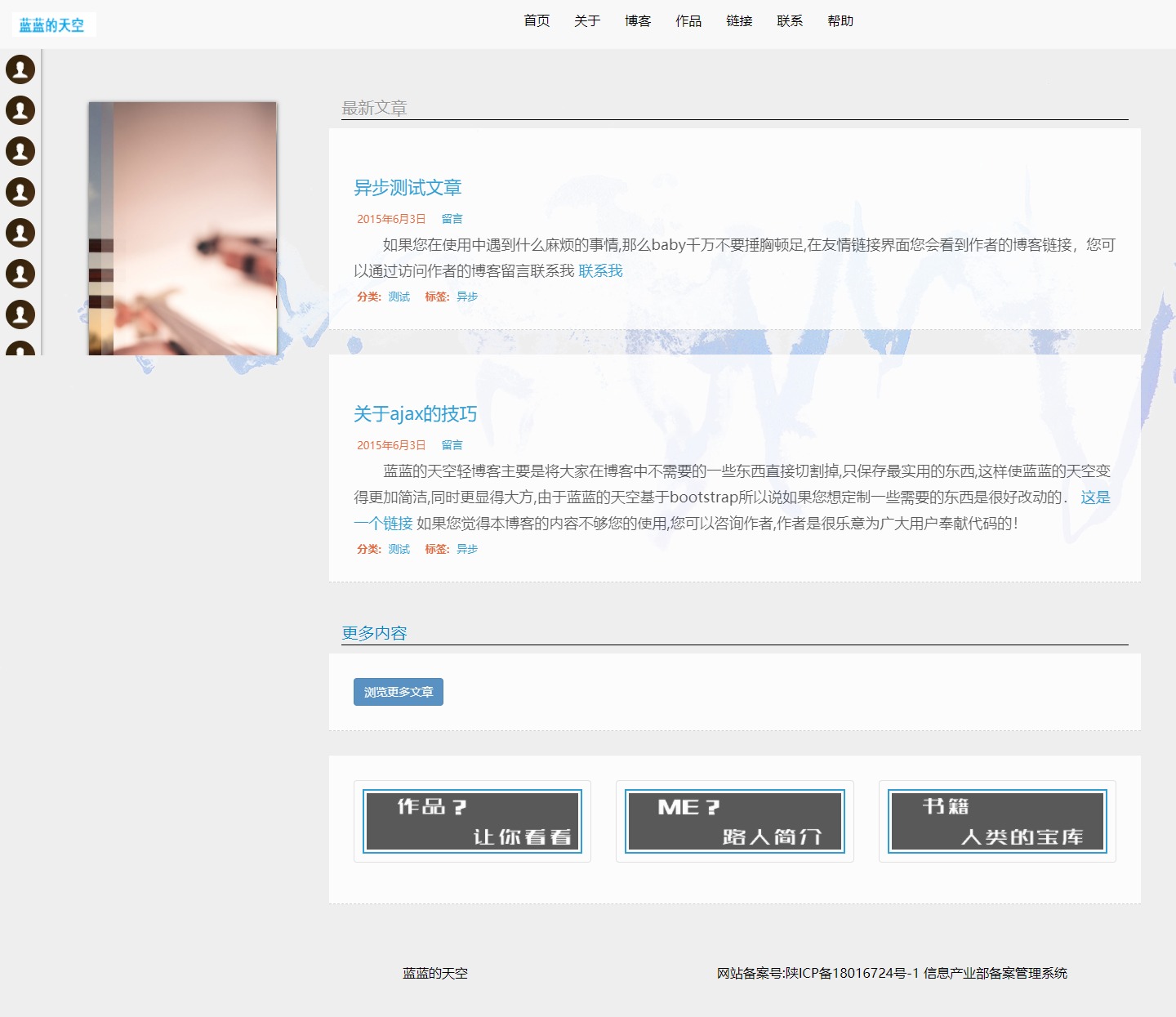Click the ME？路人简介 banner image
This screenshot has width=1176, height=1017.
coord(734,821)
